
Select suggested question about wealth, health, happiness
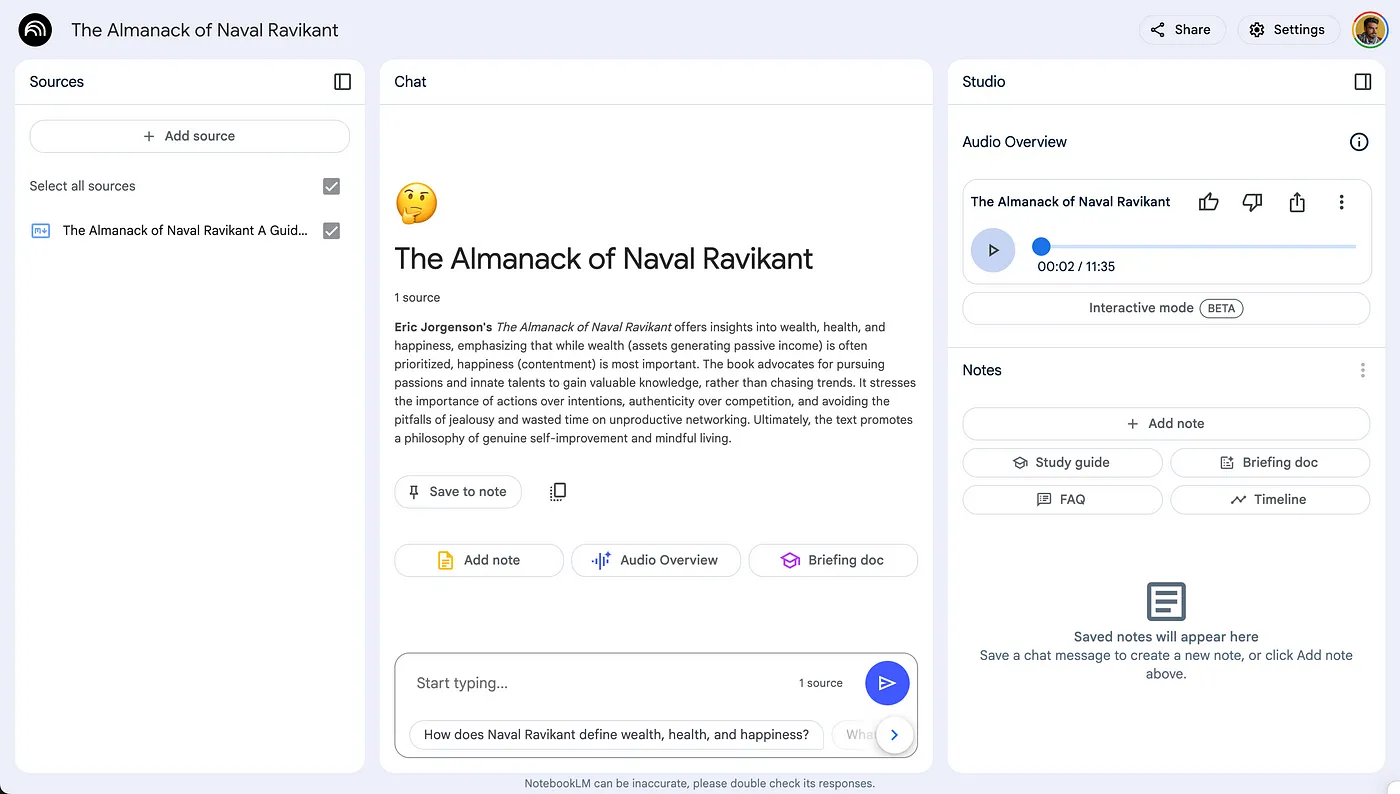point(616,735)
